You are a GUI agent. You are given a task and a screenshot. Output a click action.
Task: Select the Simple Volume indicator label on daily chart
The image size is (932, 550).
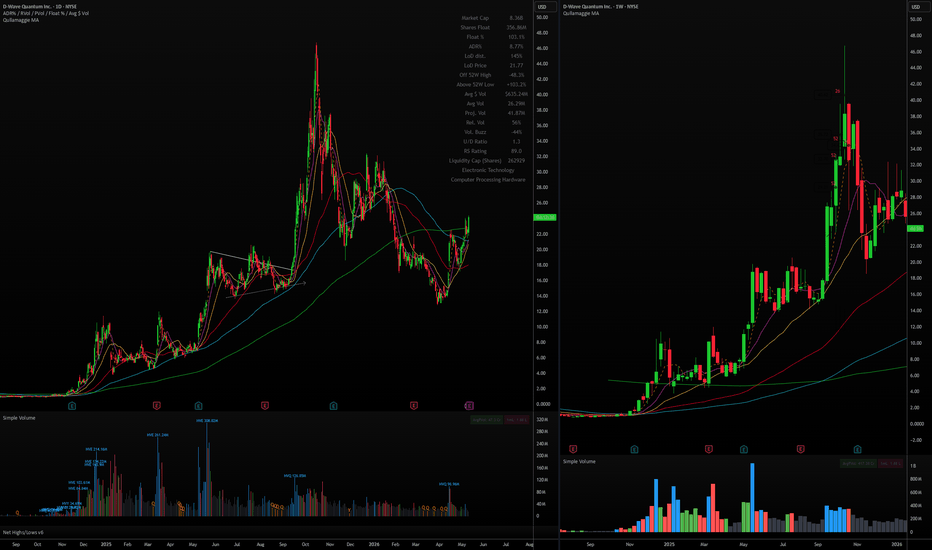click(x=19, y=418)
